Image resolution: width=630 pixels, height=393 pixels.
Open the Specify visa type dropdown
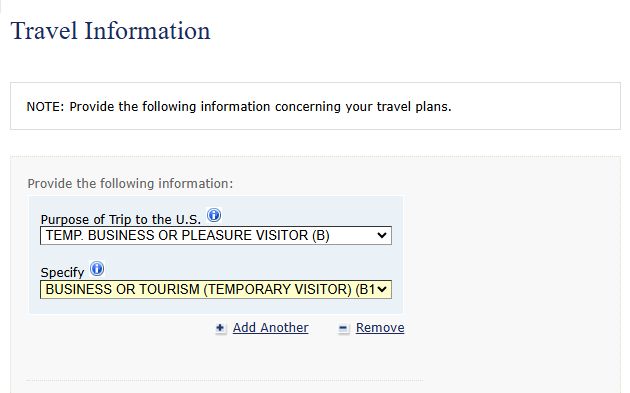216,289
